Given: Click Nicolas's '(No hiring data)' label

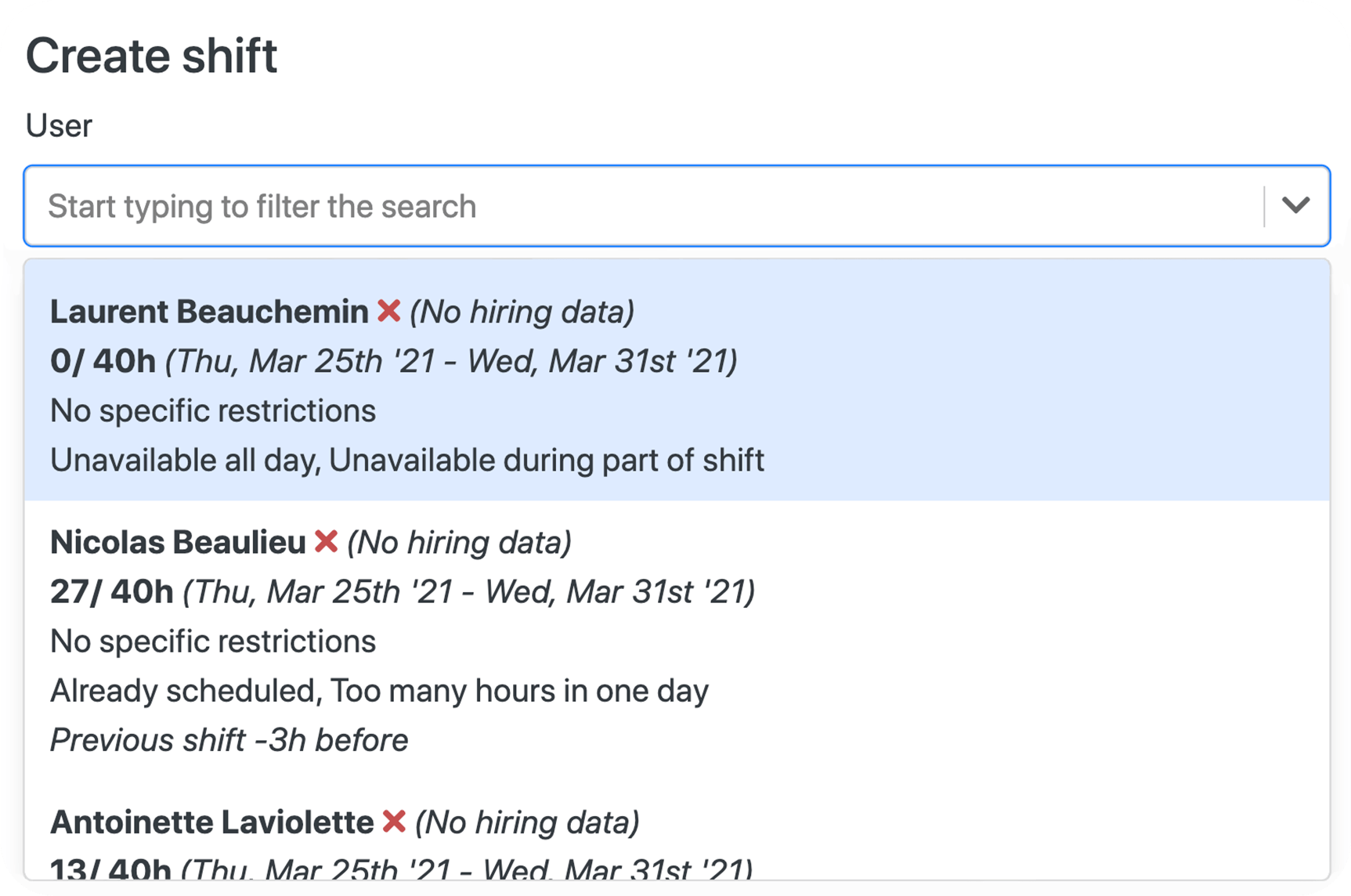Looking at the screenshot, I should pyautogui.click(x=459, y=542).
